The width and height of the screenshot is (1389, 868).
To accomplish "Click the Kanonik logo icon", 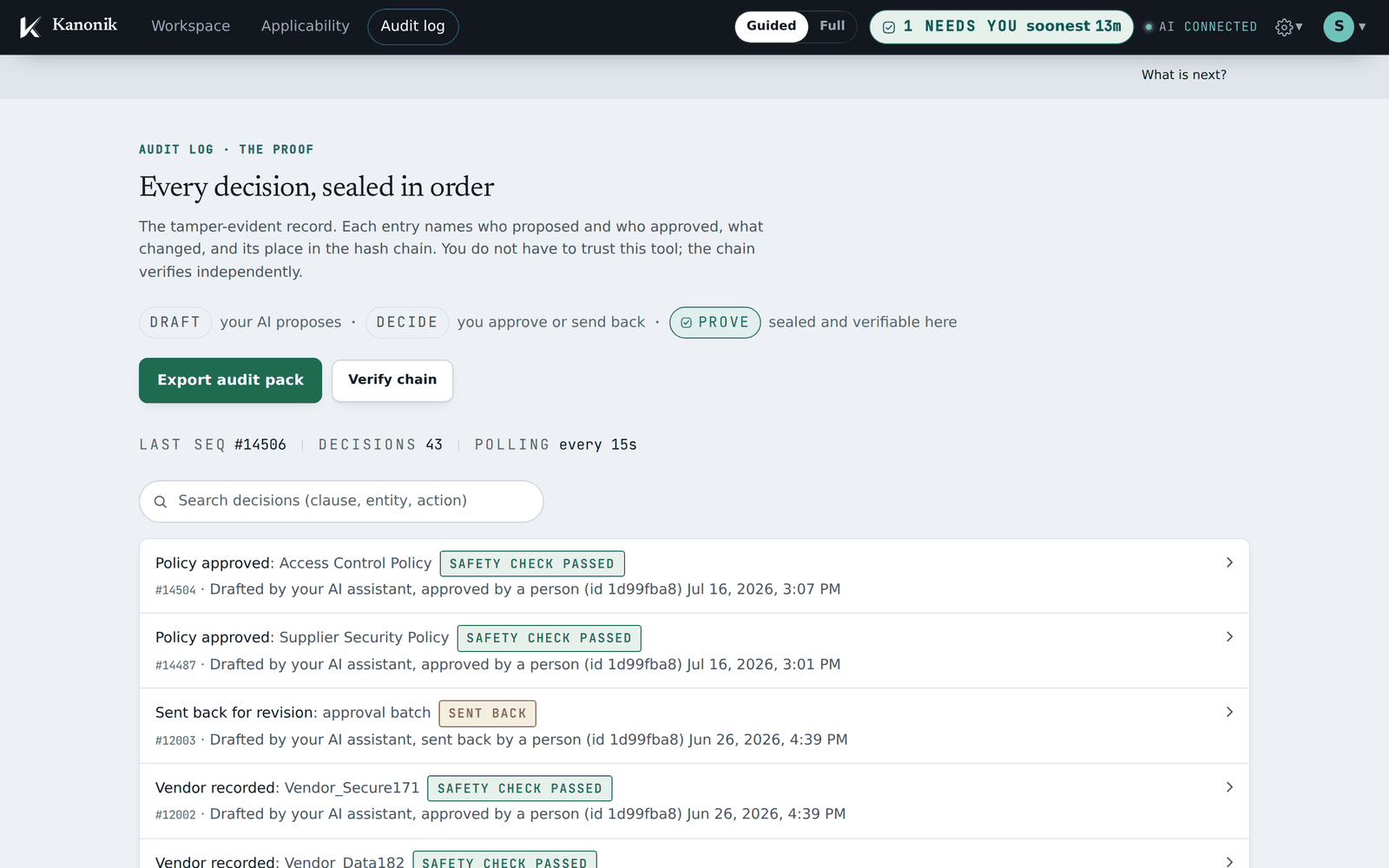I will [x=30, y=27].
